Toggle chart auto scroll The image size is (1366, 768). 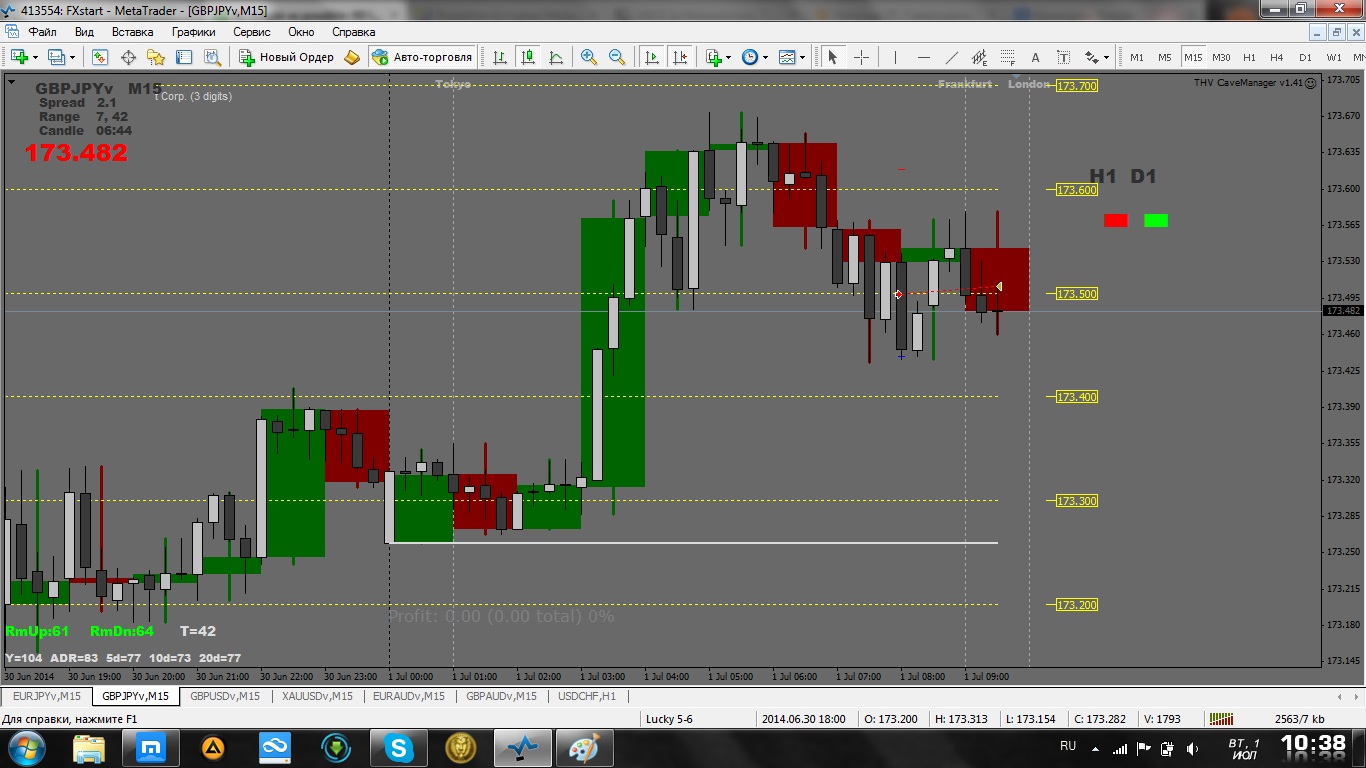(652, 57)
